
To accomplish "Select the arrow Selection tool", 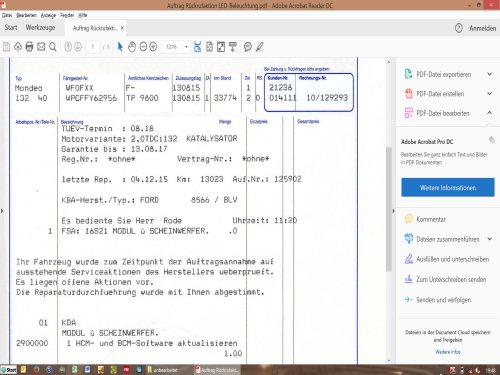I will [120, 47].
